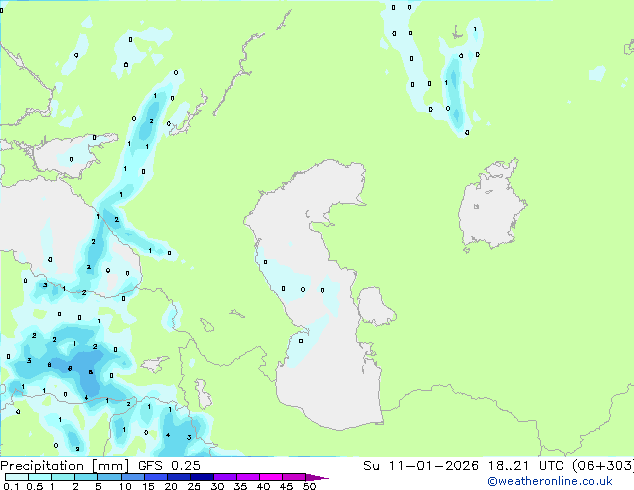Open the weatheronline.co.uk credit link

(550, 481)
